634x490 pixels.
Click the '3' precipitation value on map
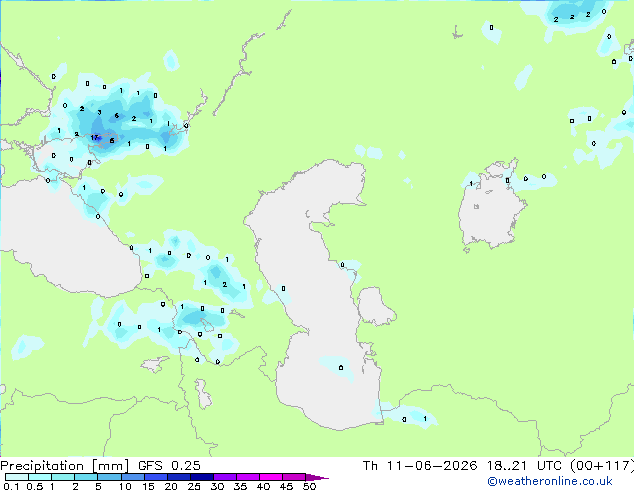coord(99,112)
